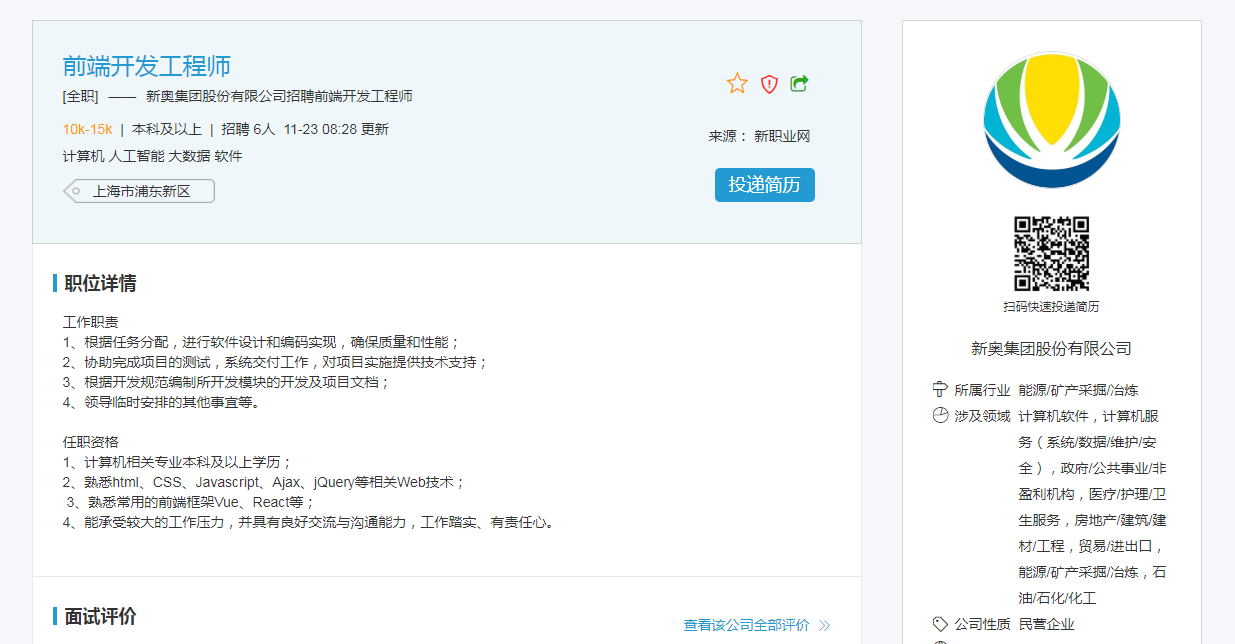Open the 前端开发工程师 job title link
The height and width of the screenshot is (644, 1235).
pos(146,66)
